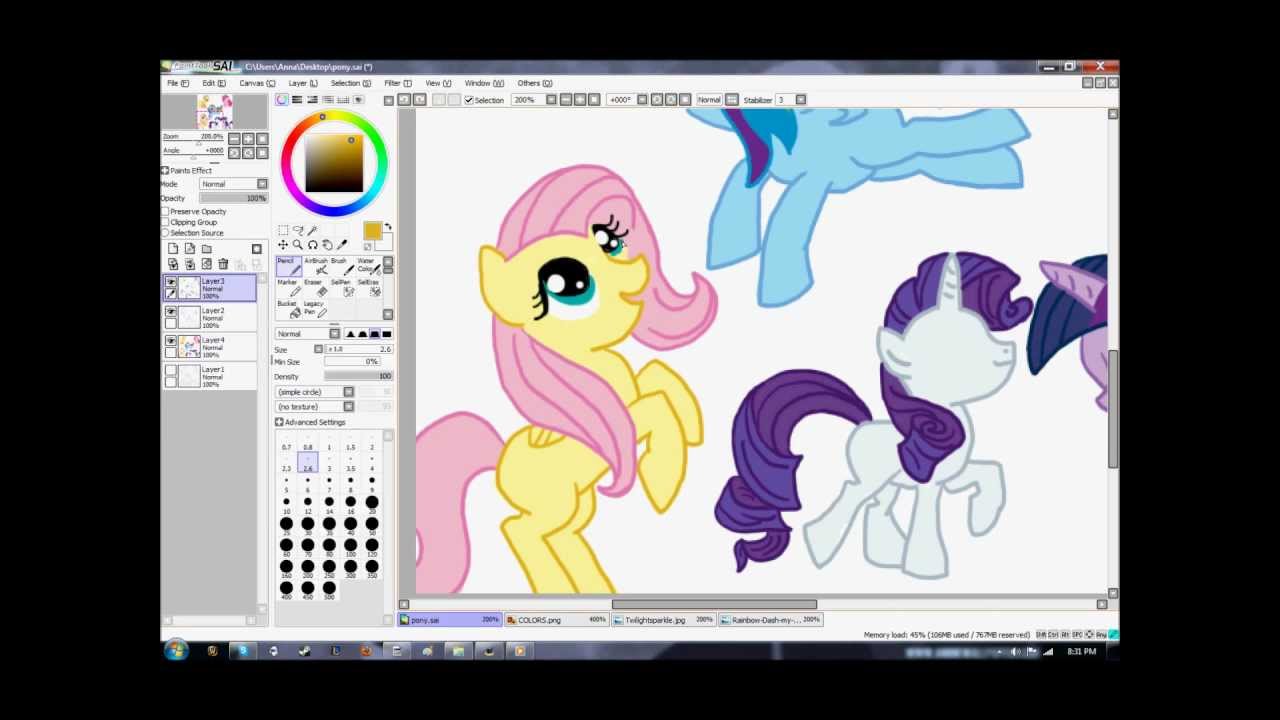Switch to COLORS.png document tab
The height and width of the screenshot is (720, 1280).
tap(556, 620)
